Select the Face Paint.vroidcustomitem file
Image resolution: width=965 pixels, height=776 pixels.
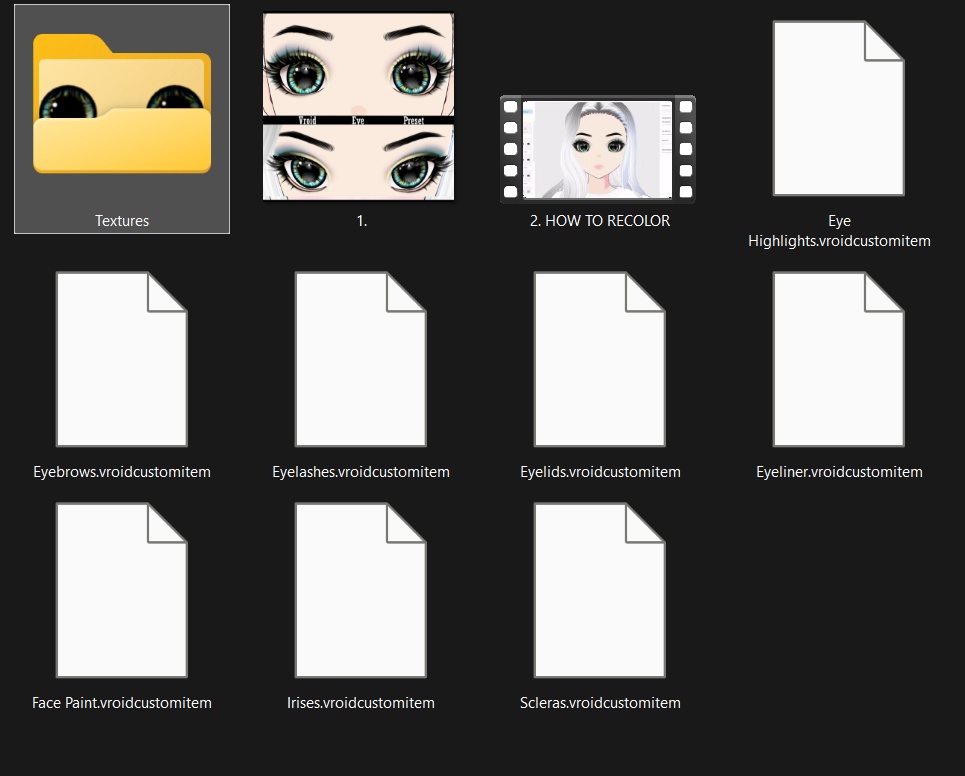click(x=122, y=589)
